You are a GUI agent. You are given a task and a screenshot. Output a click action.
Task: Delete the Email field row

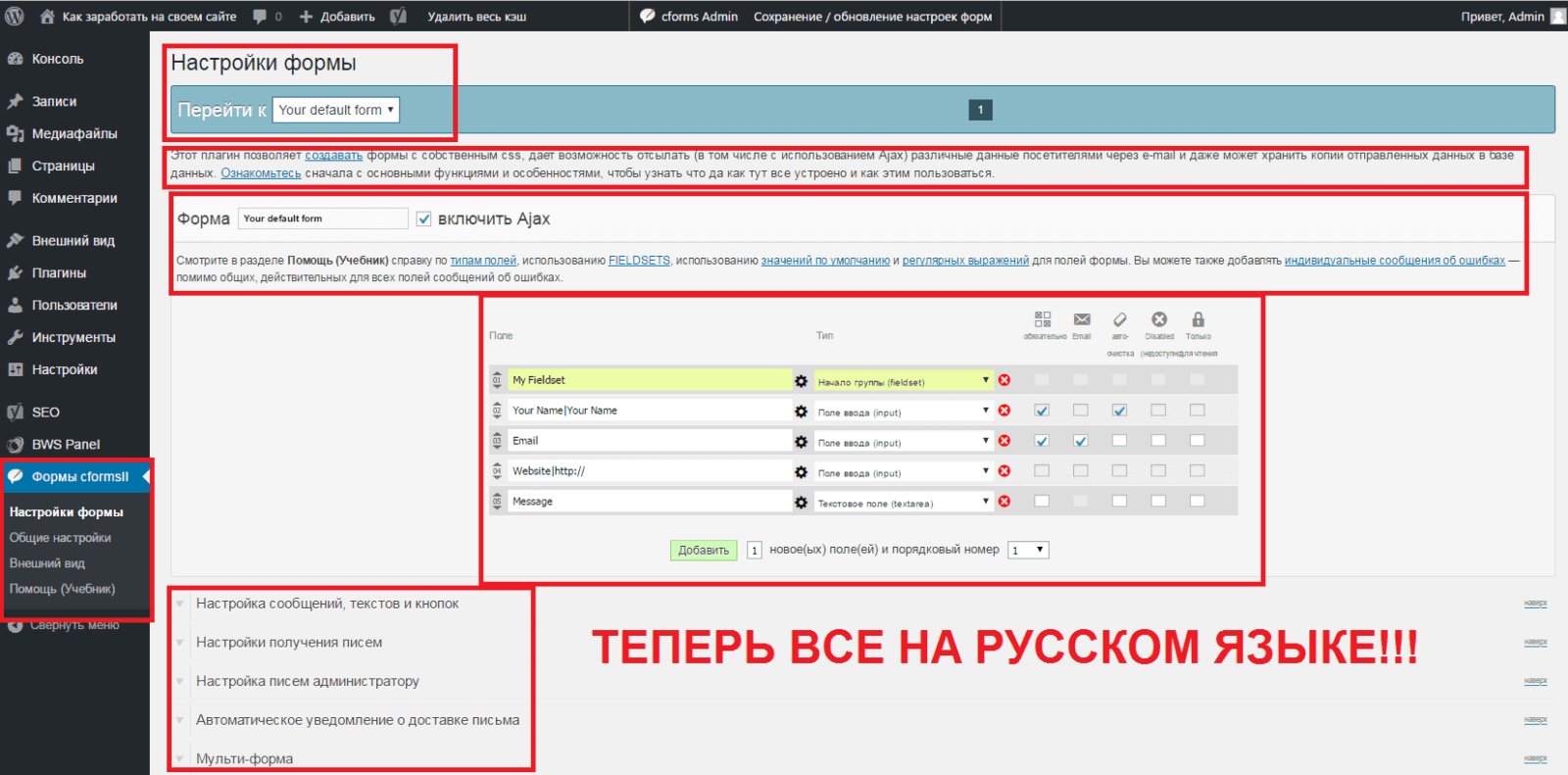pos(1004,441)
